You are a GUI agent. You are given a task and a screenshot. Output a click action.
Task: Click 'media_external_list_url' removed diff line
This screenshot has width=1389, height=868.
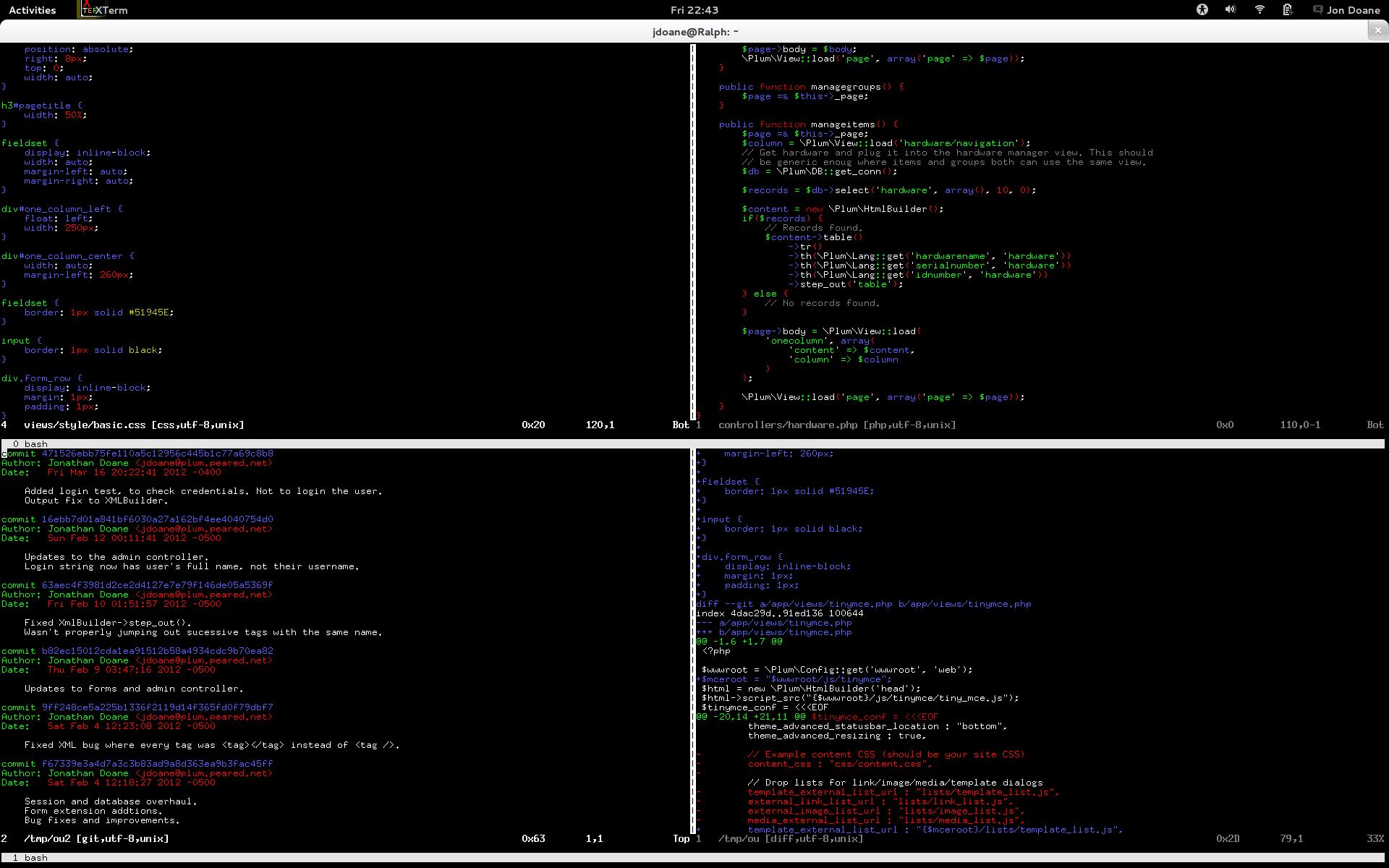click(887, 820)
